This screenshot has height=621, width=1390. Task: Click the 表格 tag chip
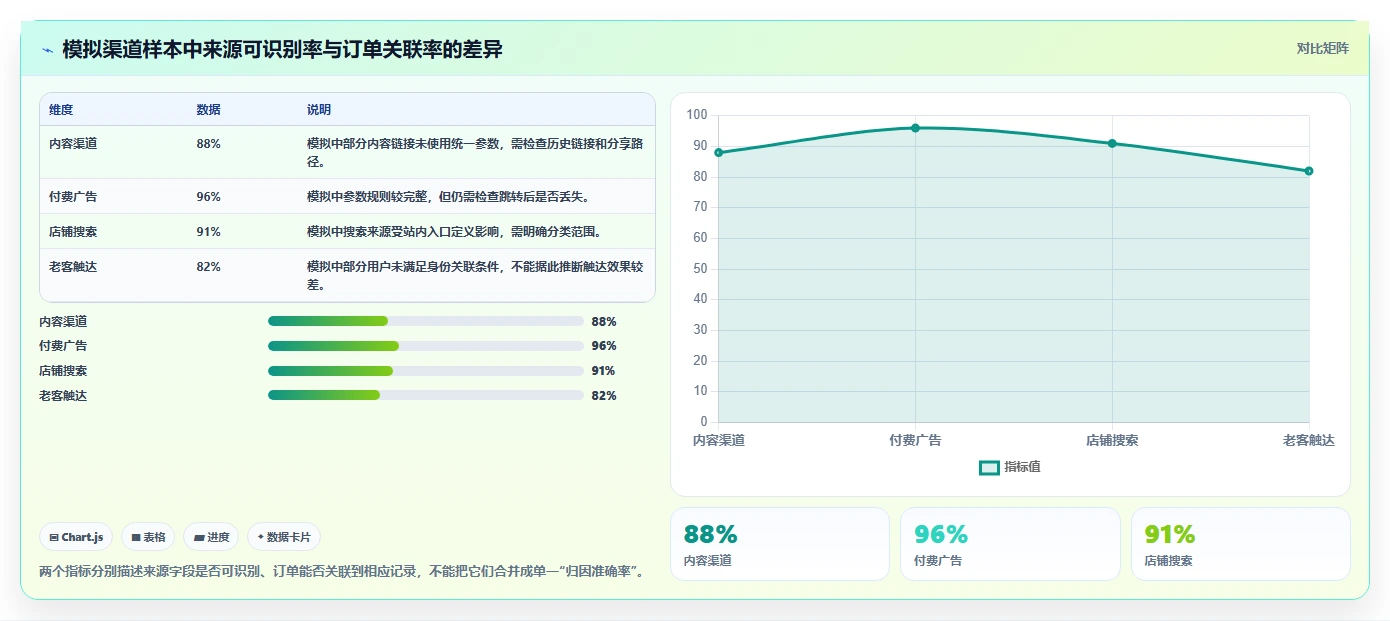click(x=148, y=537)
